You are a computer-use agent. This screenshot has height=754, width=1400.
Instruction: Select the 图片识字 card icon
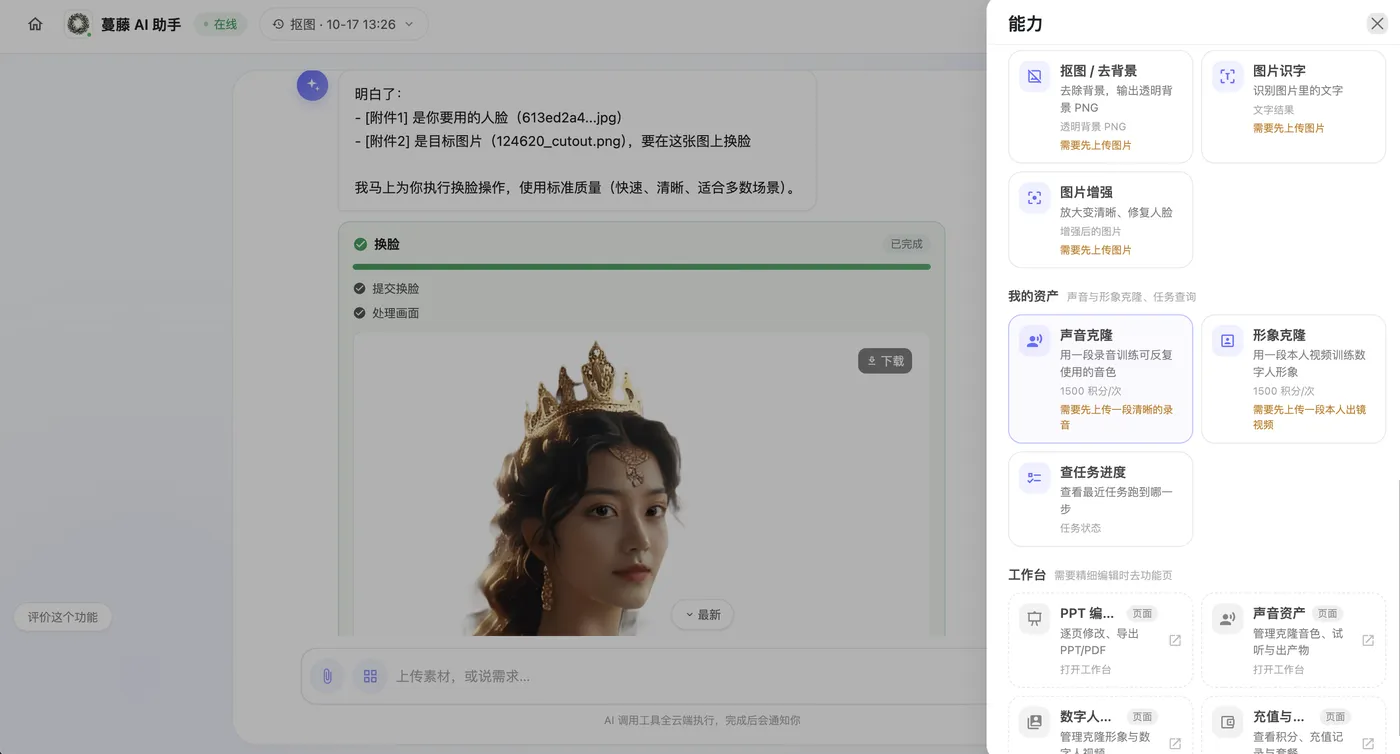[1228, 76]
